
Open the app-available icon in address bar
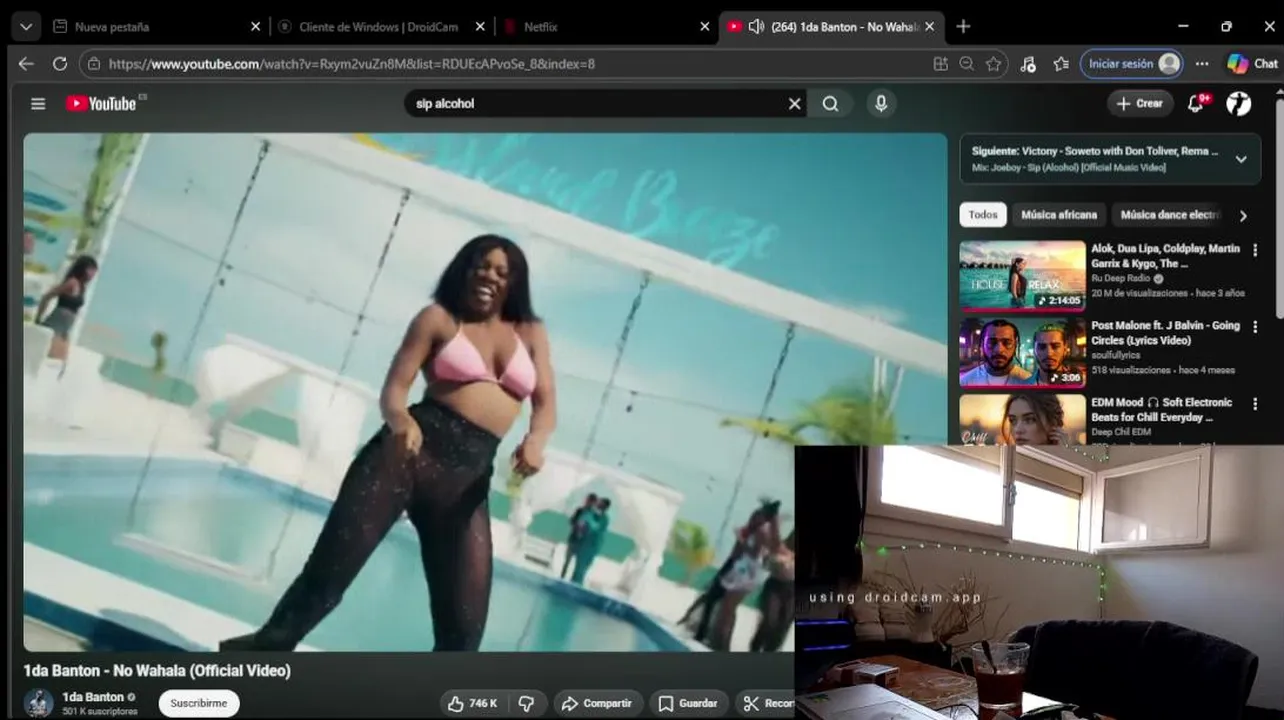(x=940, y=63)
